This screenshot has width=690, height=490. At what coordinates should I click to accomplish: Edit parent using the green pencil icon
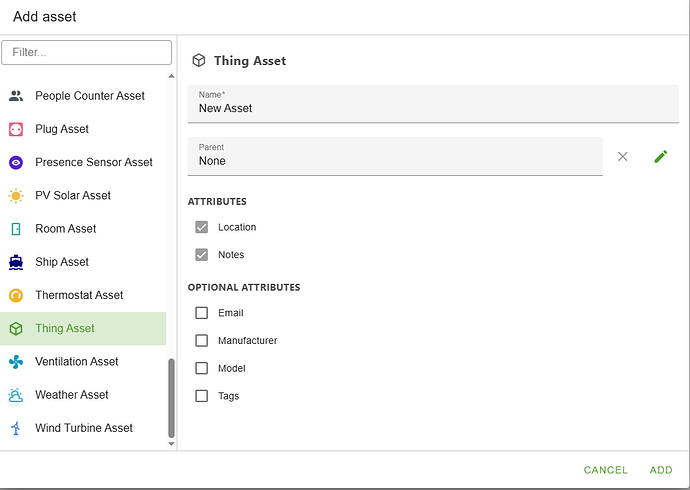tap(661, 157)
